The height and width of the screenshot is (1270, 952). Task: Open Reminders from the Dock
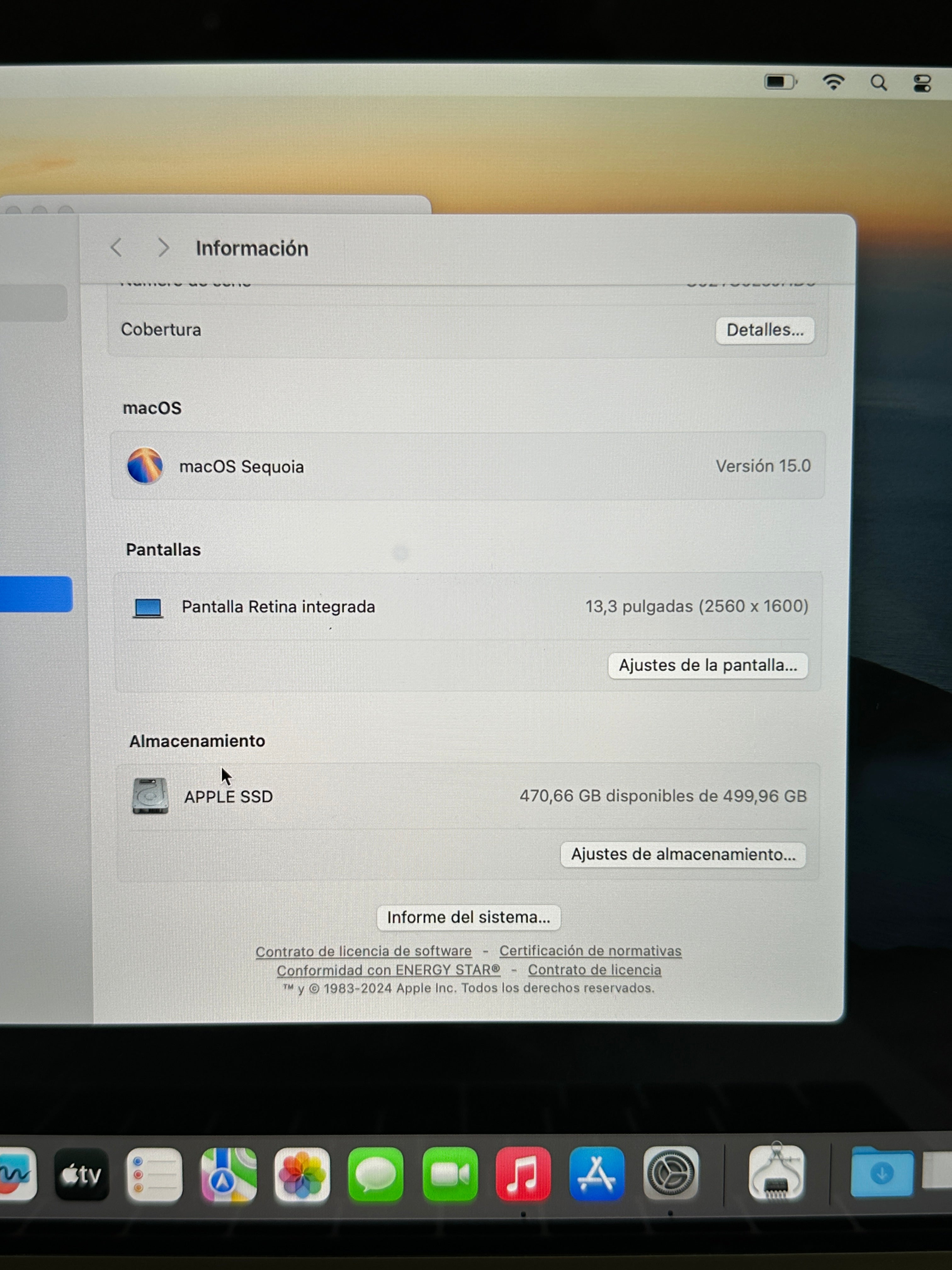coord(155,1175)
